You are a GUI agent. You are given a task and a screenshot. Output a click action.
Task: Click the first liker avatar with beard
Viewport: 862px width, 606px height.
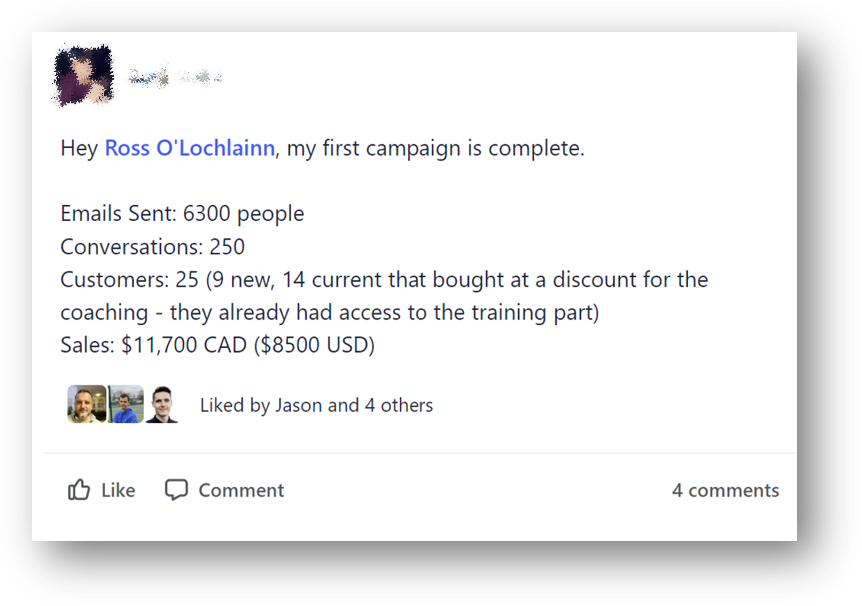click(x=86, y=404)
